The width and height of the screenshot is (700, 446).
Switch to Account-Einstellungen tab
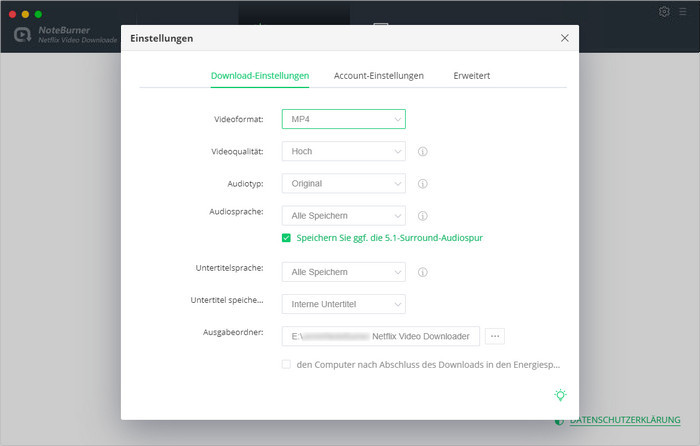379,76
